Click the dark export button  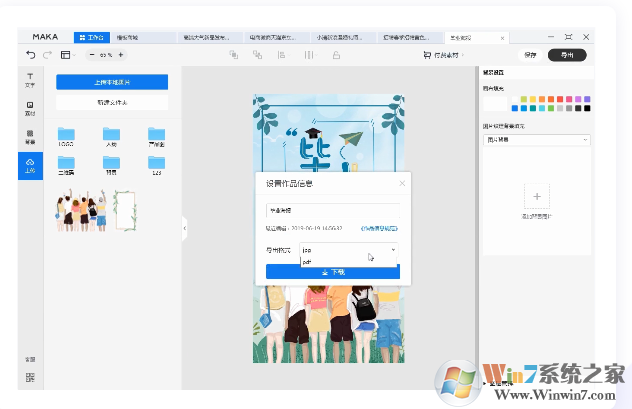(567, 55)
